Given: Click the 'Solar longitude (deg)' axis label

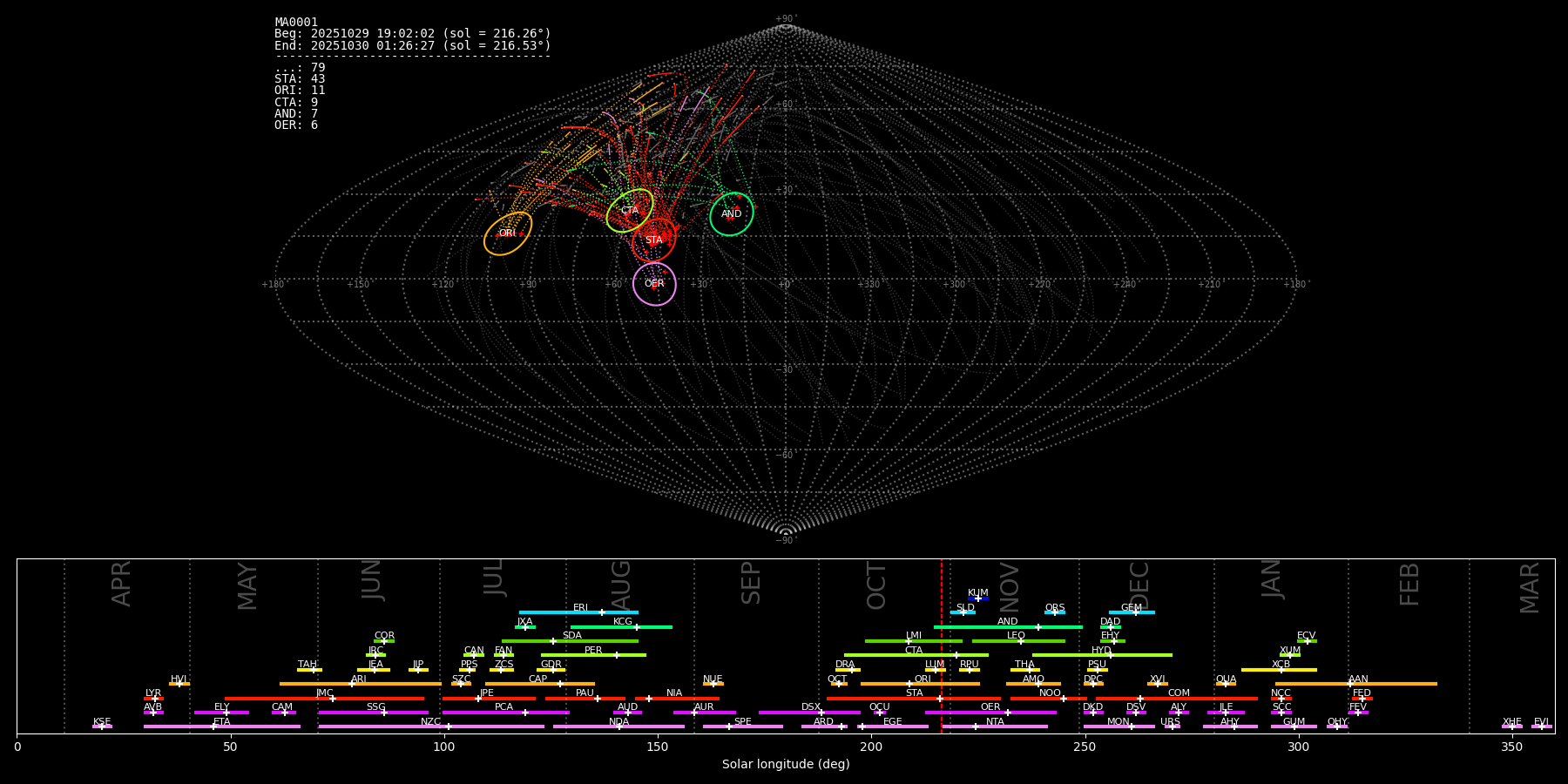Looking at the screenshot, I should click(x=786, y=764).
